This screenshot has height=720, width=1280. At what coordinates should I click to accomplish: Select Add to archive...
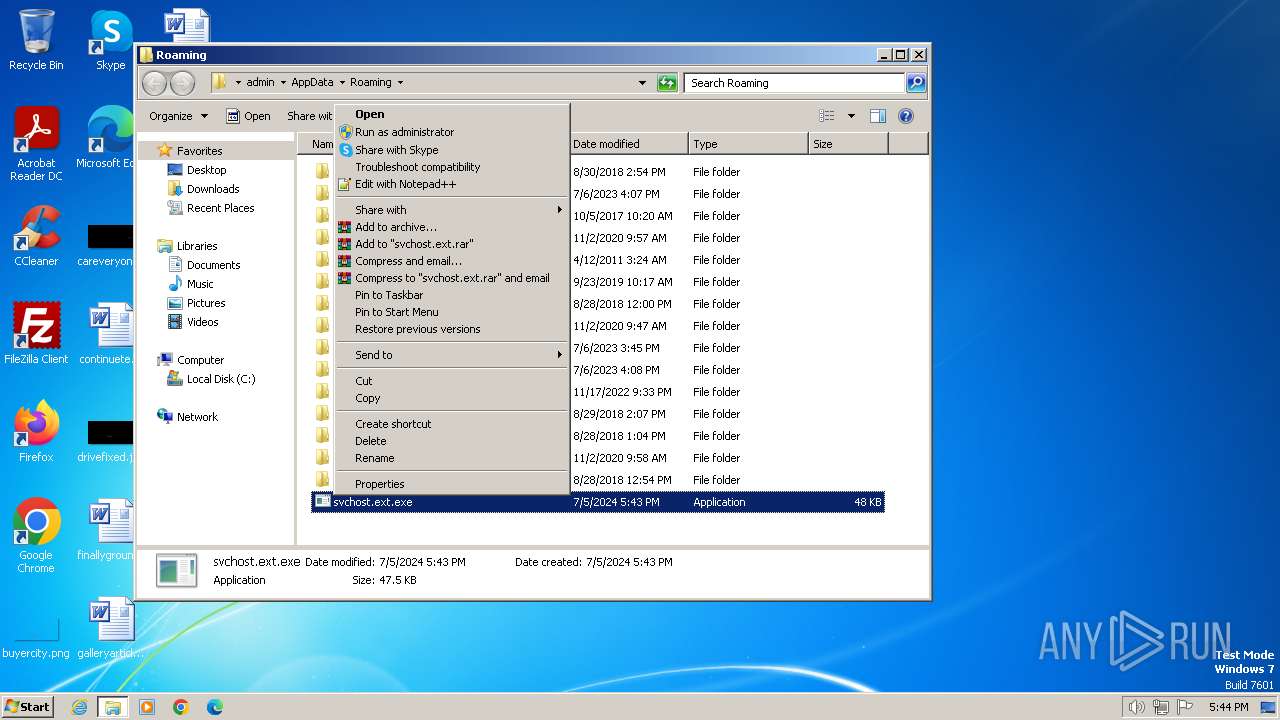pyautogui.click(x=452, y=227)
